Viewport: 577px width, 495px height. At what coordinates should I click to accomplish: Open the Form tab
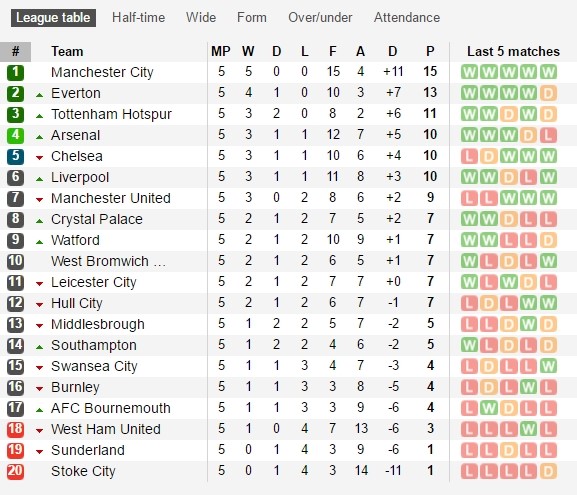click(252, 18)
